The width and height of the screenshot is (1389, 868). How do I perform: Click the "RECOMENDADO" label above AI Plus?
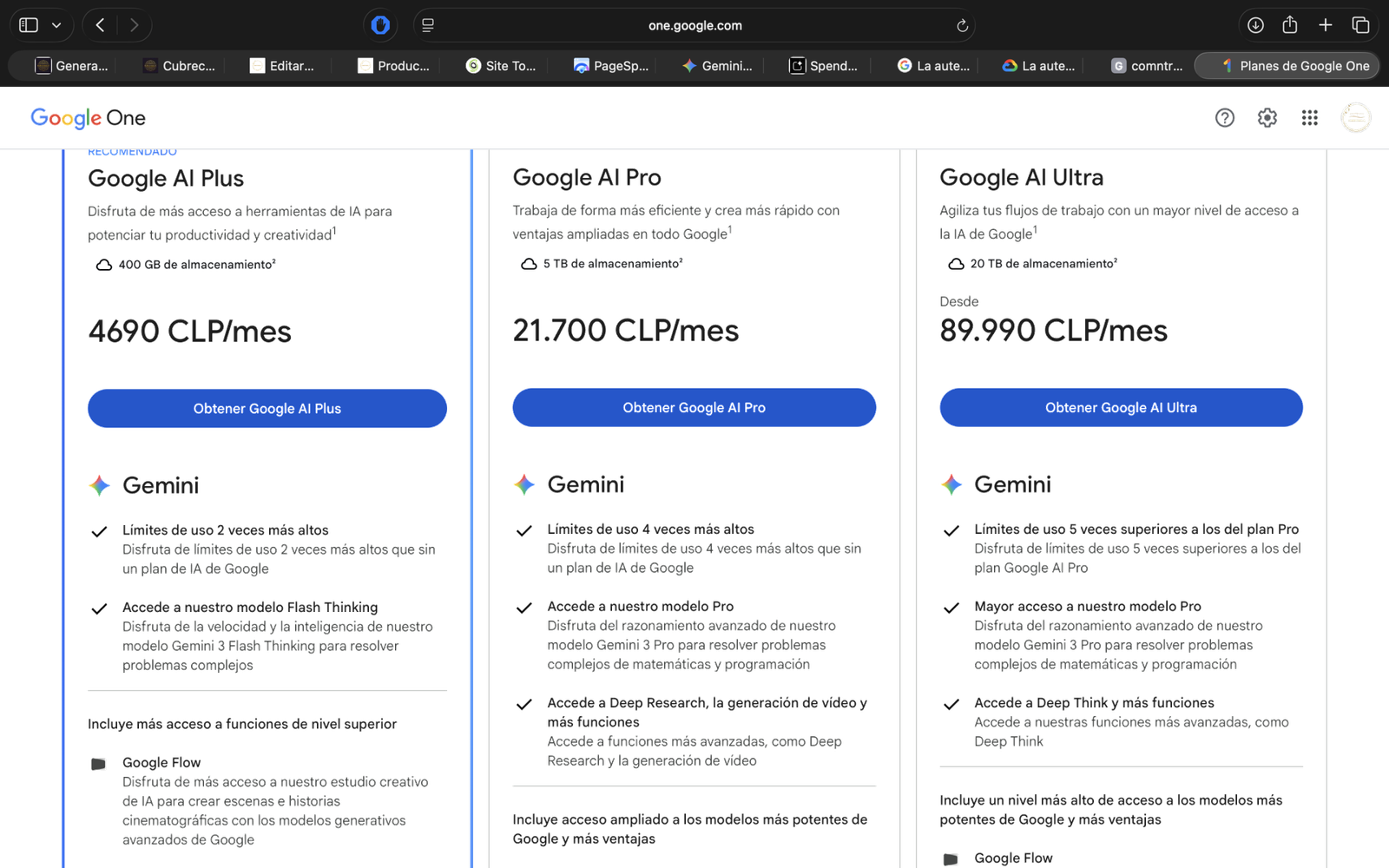click(x=132, y=152)
